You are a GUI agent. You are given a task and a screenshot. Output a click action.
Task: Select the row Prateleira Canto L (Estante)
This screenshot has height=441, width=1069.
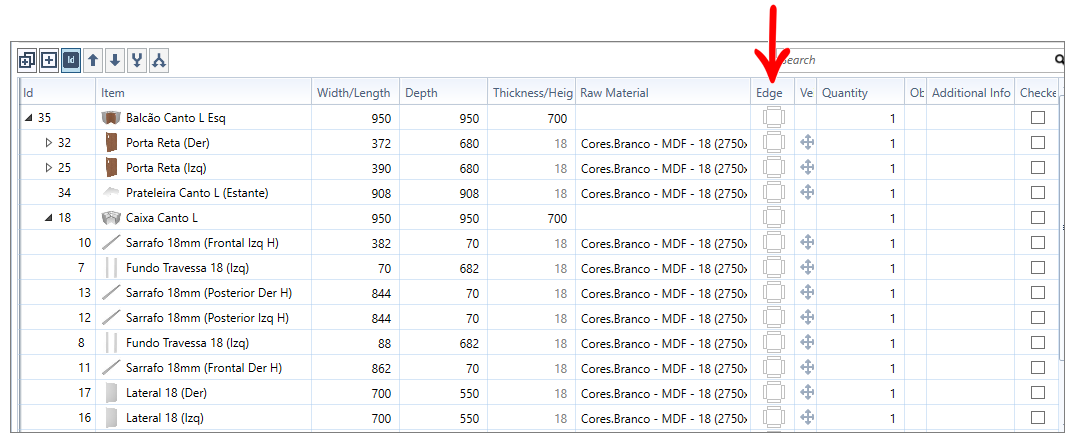[x=539, y=193]
